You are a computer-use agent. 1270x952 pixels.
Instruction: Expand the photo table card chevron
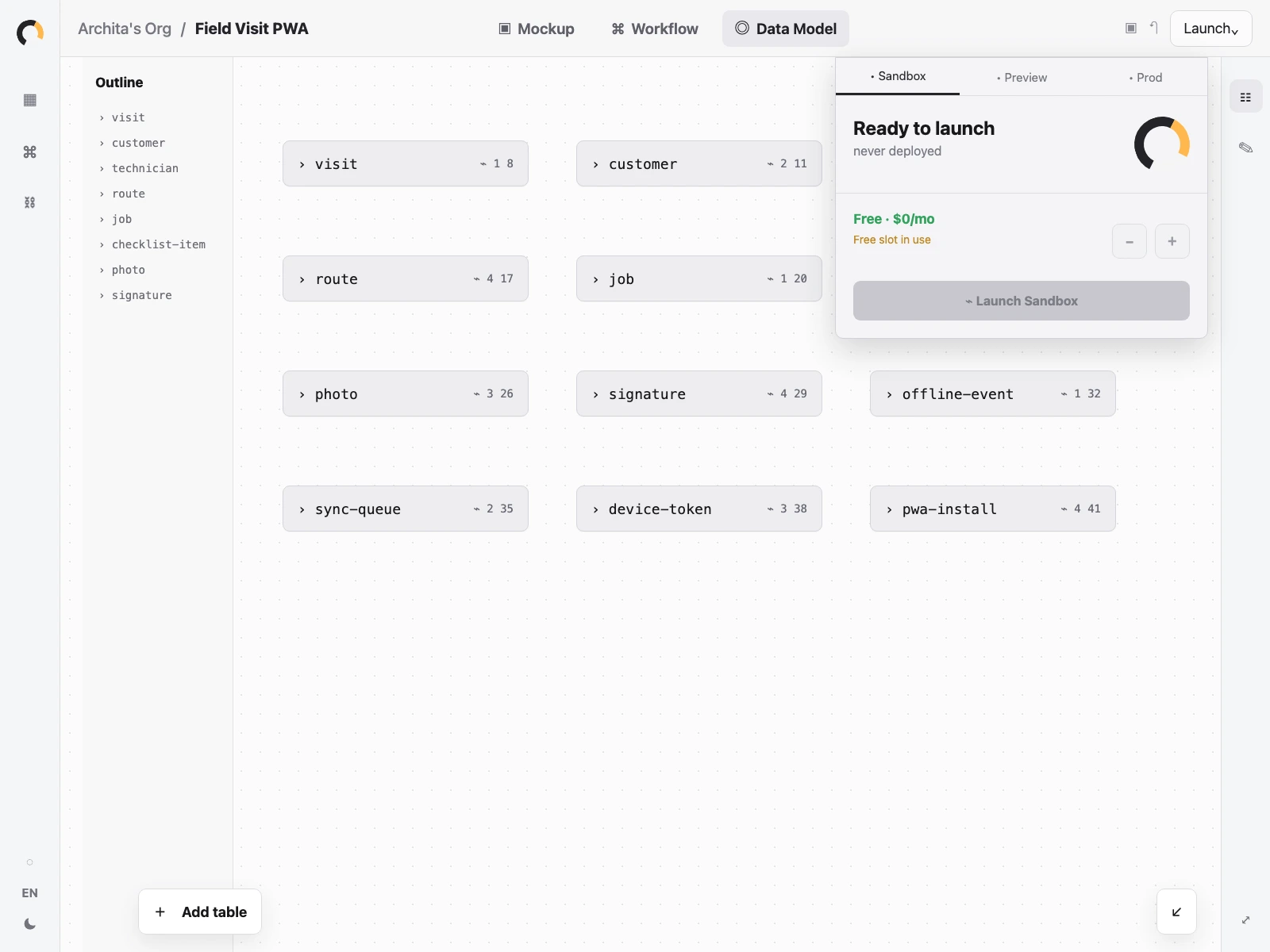click(x=302, y=394)
